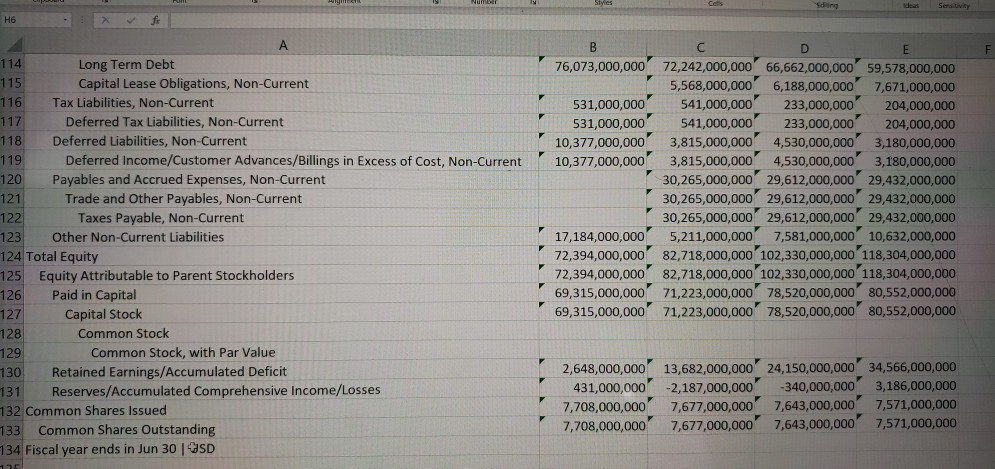The image size is (995, 469).
Task: Click Paid in Capital value 78,520,000,000
Action: click(810, 293)
